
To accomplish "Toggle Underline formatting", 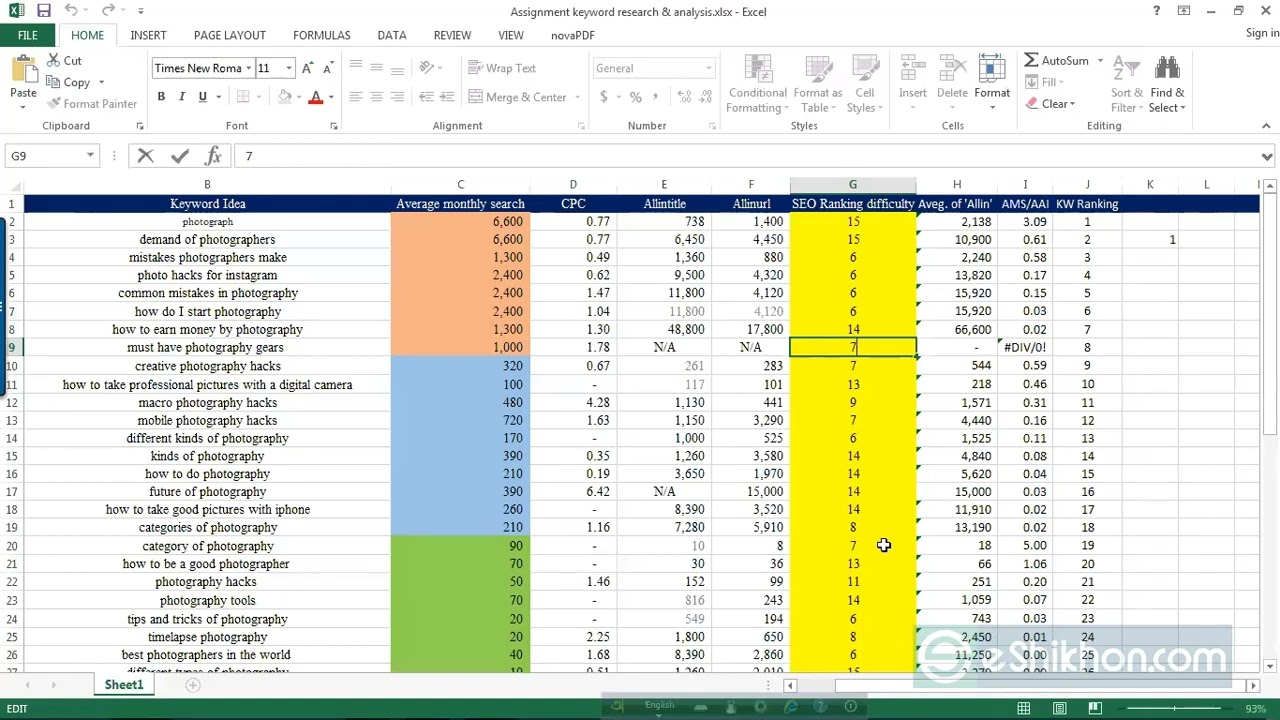I will [203, 97].
